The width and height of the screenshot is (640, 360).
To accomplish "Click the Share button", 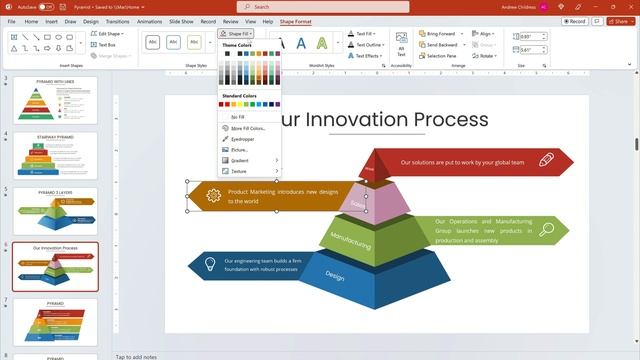I will click(x=621, y=21).
